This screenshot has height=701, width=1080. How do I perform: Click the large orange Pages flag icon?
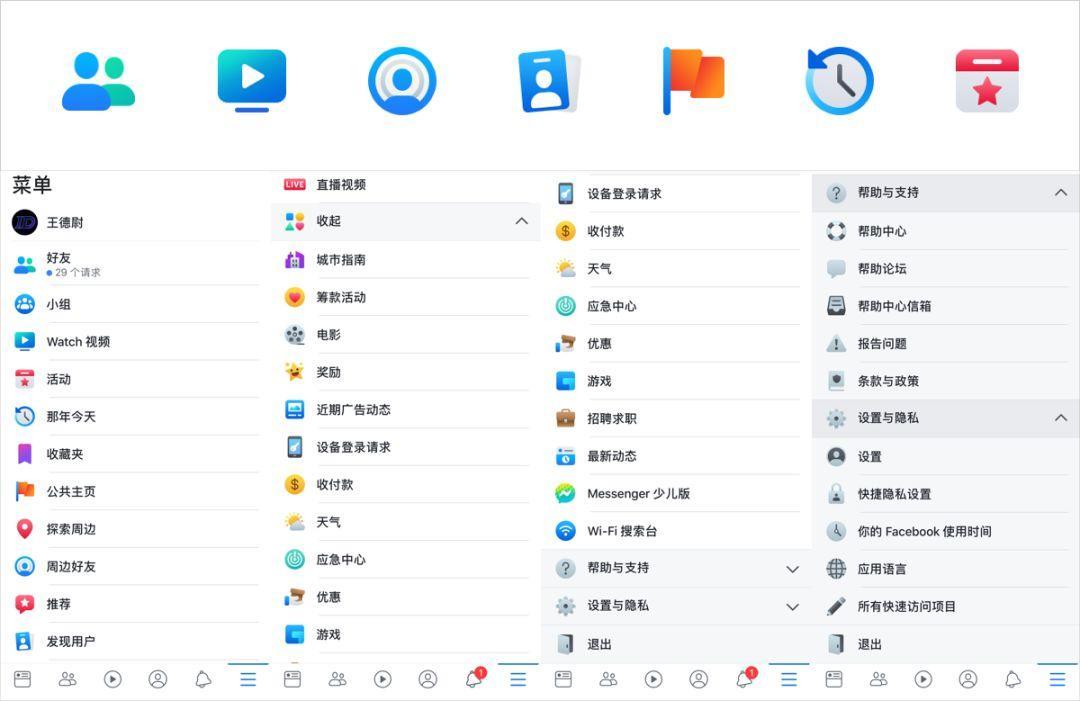tap(693, 80)
